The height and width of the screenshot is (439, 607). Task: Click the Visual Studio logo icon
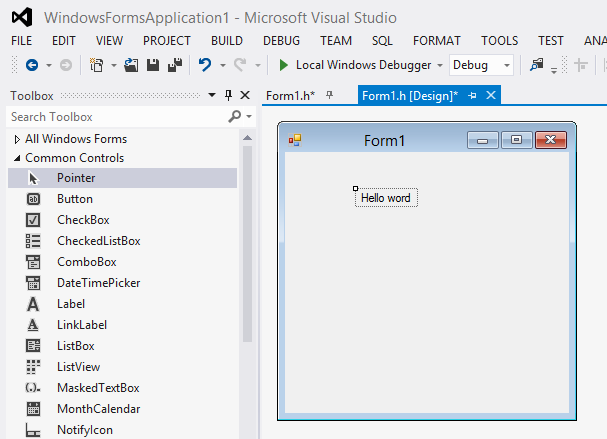click(22, 17)
